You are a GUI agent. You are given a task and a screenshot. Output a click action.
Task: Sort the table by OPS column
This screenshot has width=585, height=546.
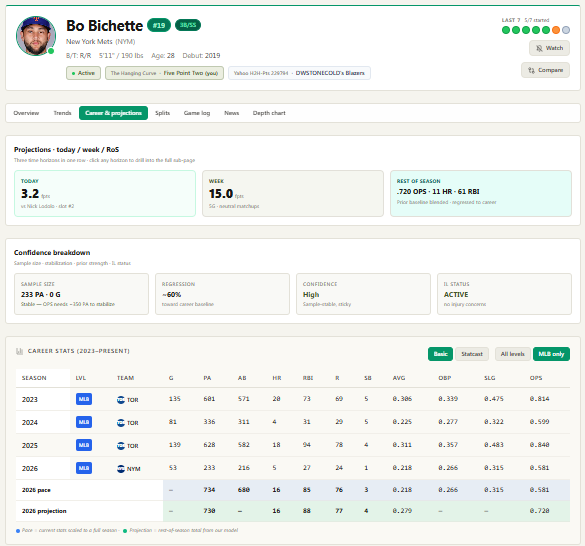tap(536, 378)
